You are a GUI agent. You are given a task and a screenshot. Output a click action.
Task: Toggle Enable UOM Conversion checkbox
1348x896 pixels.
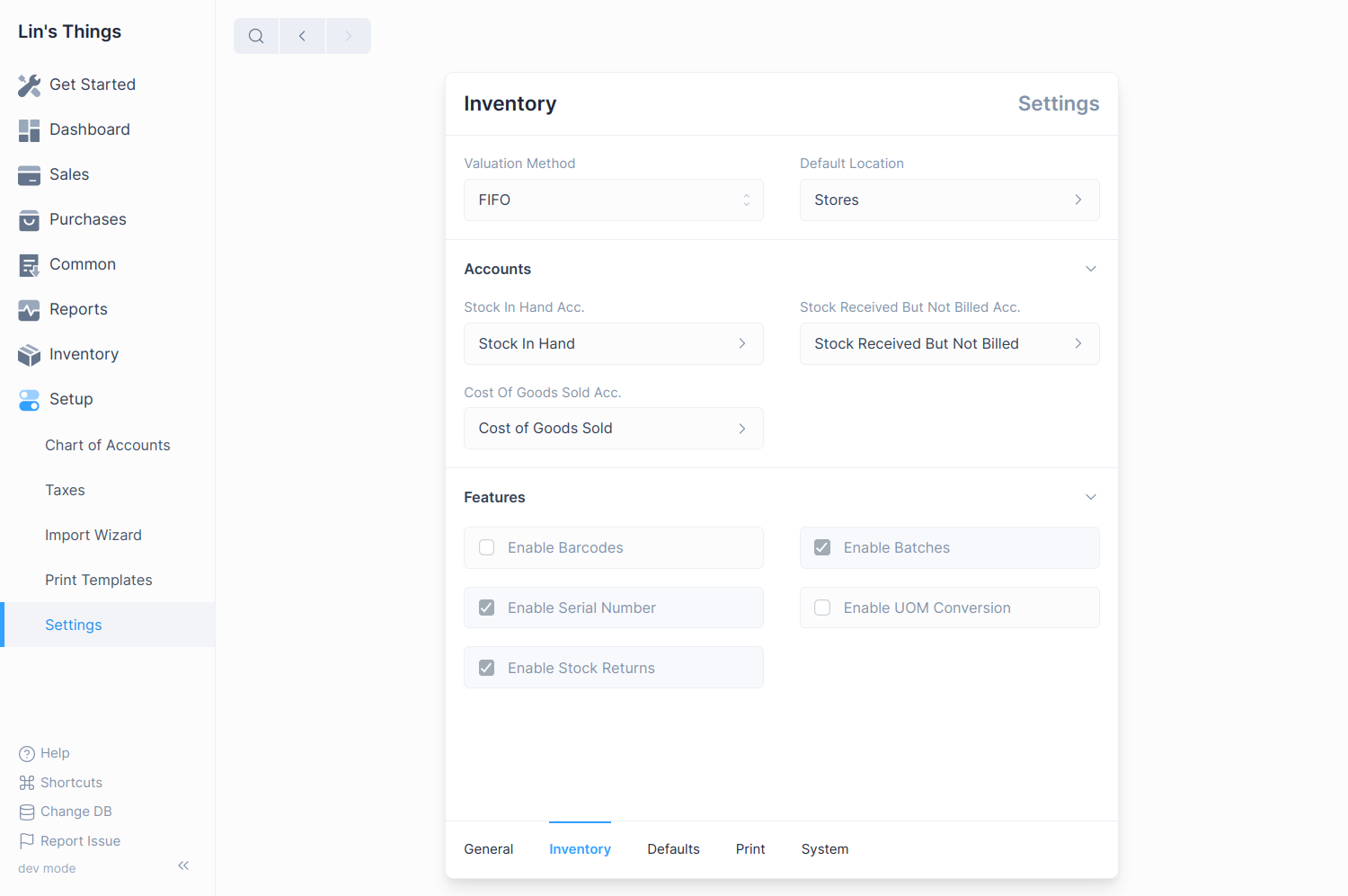822,608
